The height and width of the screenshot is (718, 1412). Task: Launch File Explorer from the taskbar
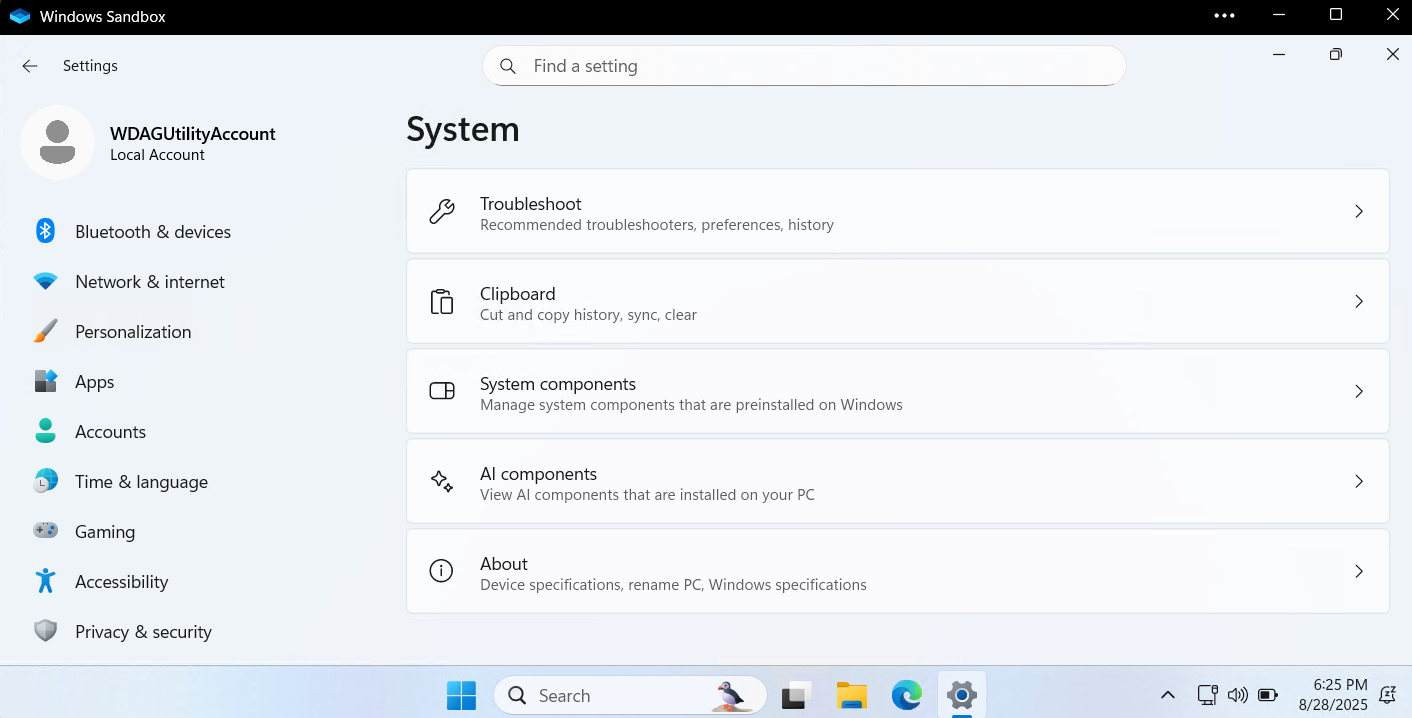click(x=851, y=695)
